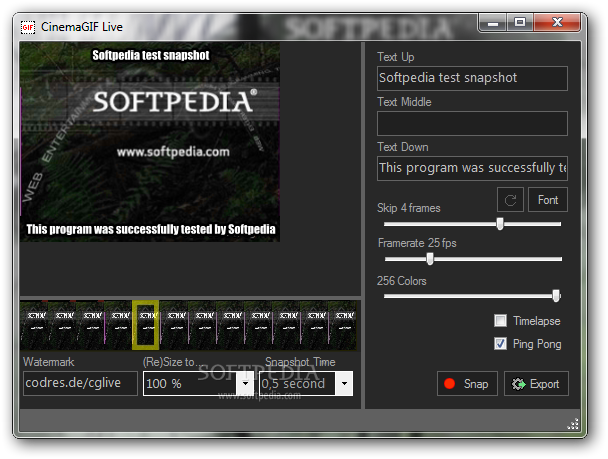The image size is (608, 459).
Task: Click inside the empty Text Middle field
Action: pyautogui.click(x=472, y=123)
